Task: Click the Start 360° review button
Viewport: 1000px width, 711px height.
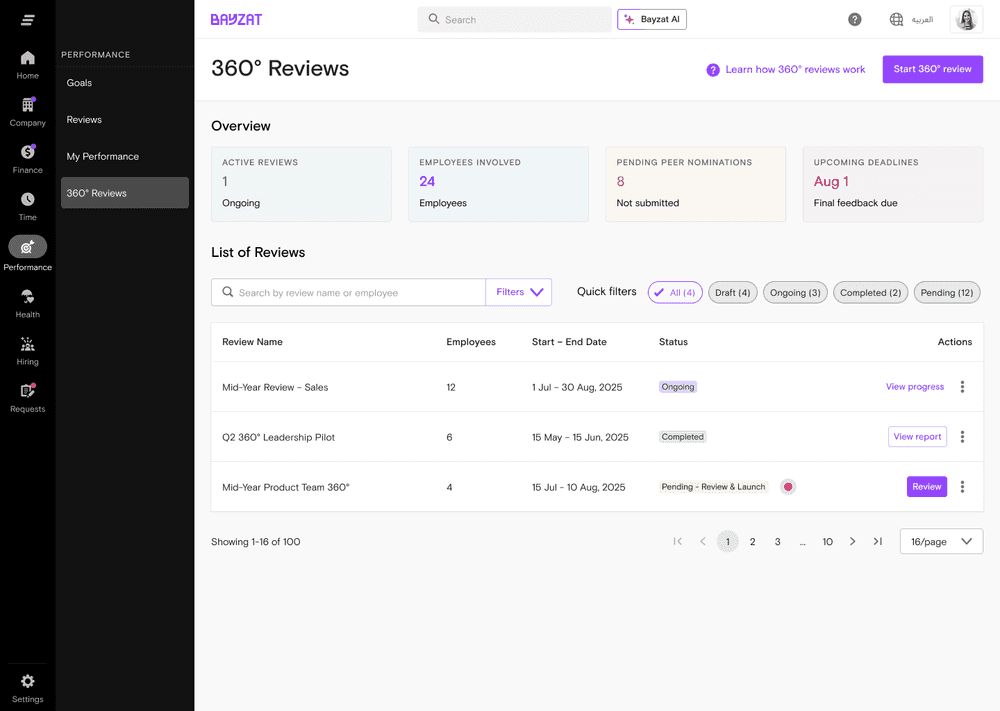Action: [932, 69]
